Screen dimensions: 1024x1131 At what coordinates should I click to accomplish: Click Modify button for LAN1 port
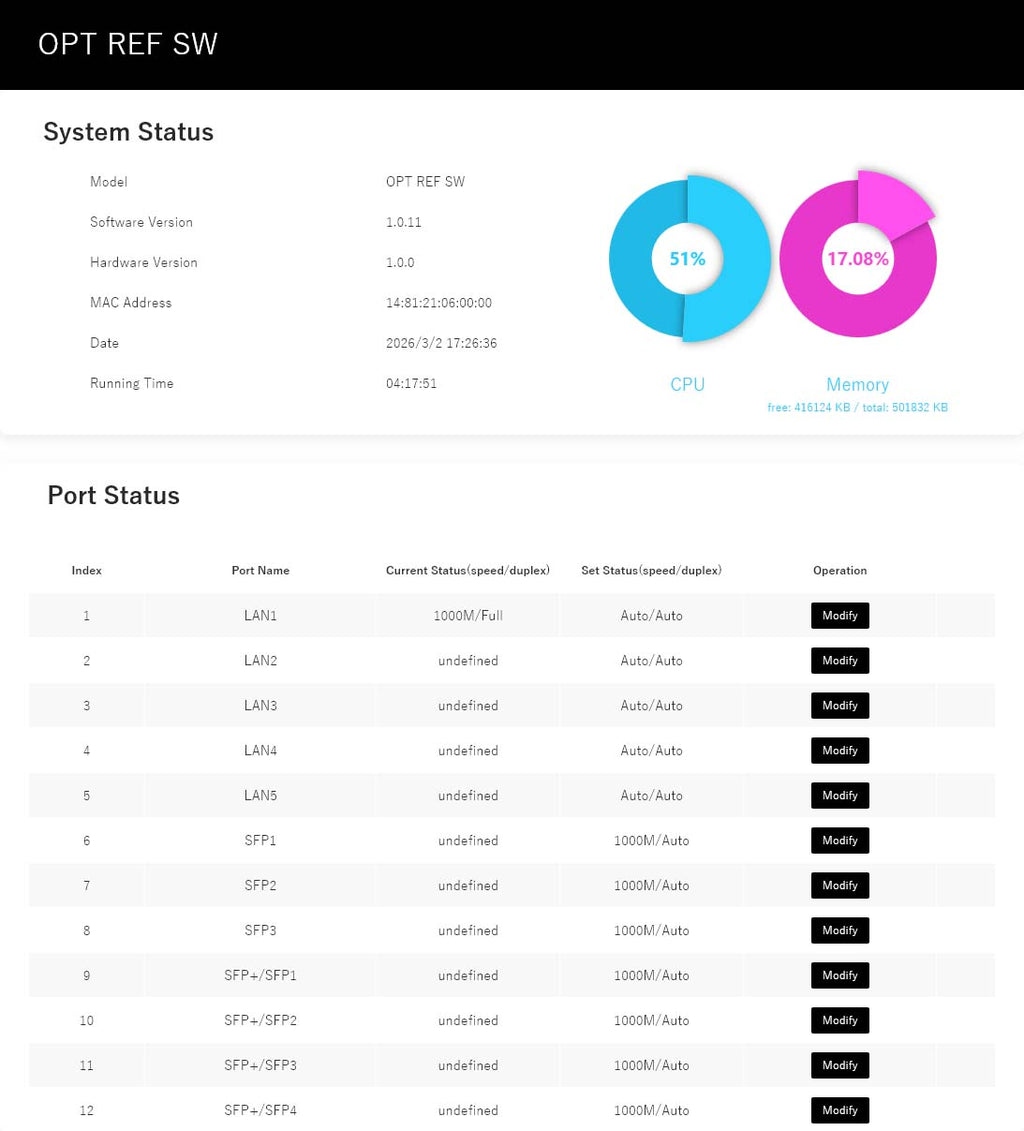pos(839,615)
